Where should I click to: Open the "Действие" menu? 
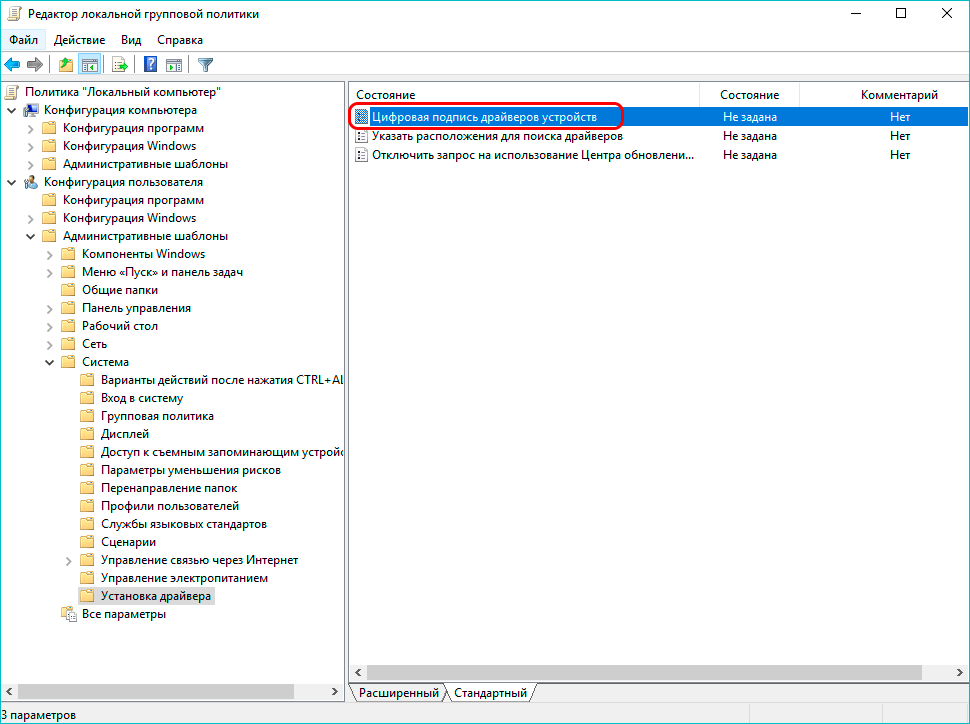(79, 40)
